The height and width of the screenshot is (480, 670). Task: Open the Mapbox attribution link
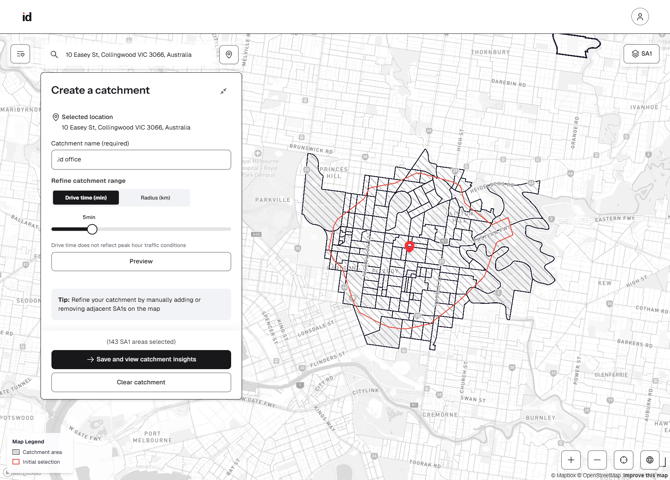(563, 475)
